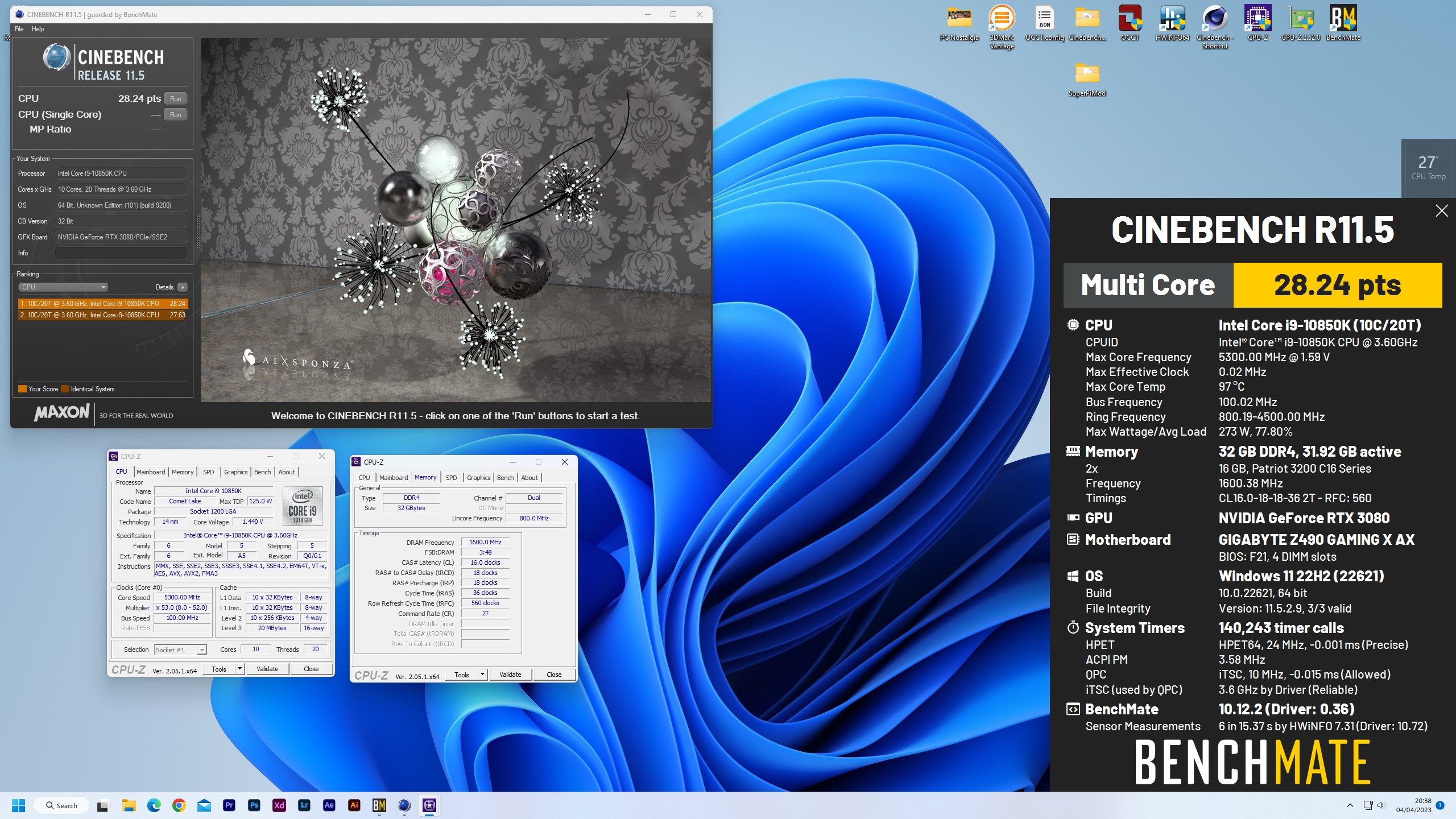Open File Explorer from the taskbar
The width and height of the screenshot is (1456, 819).
tap(129, 805)
